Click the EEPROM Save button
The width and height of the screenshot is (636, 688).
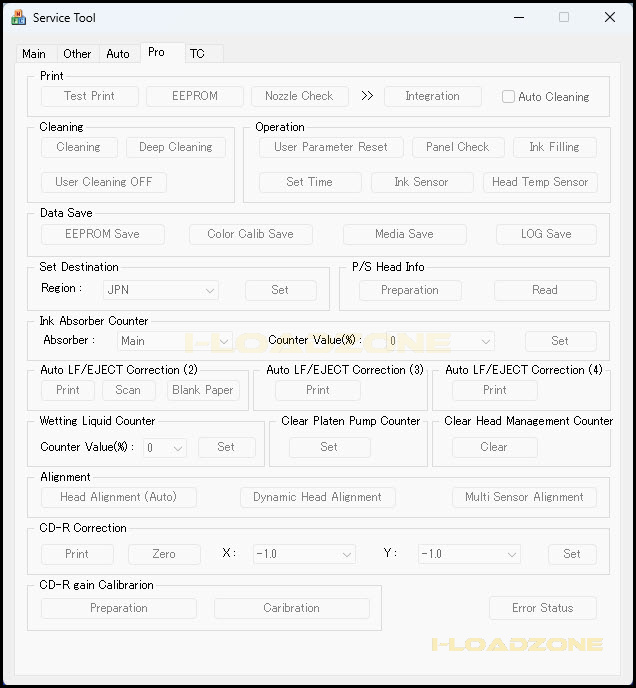[x=102, y=234]
